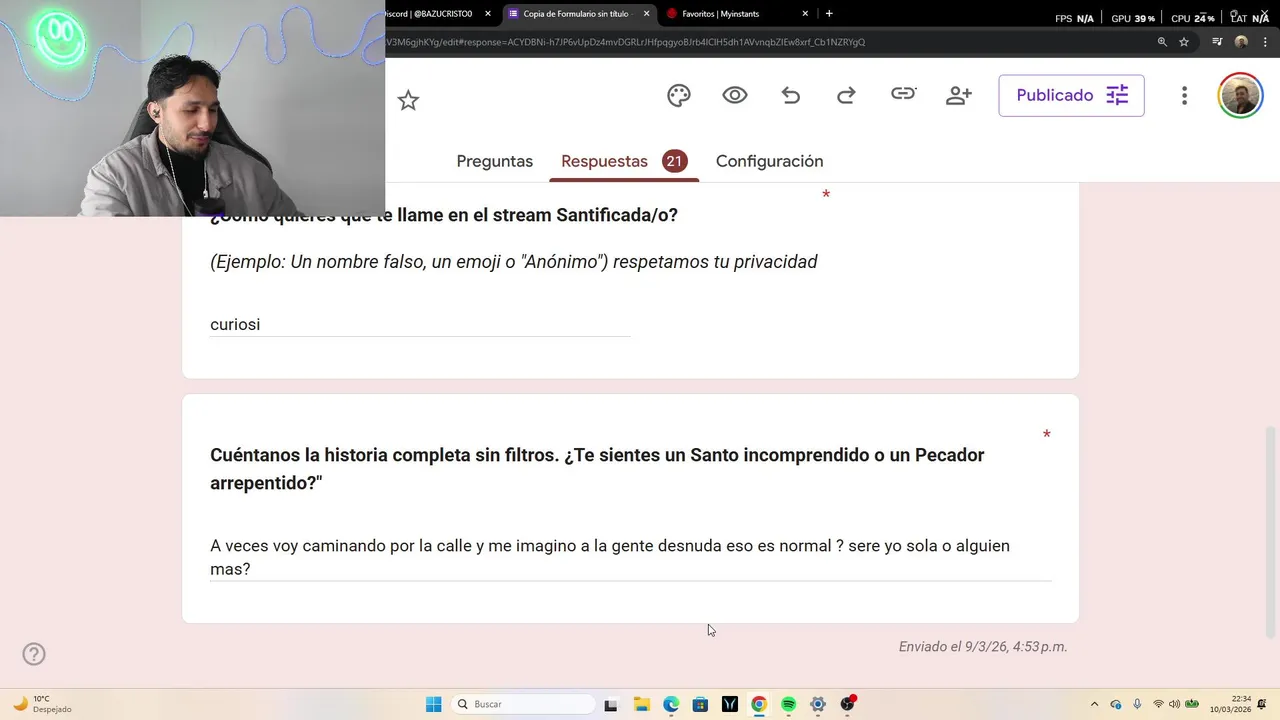Open the Wi-Fi network tray icon
This screenshot has height=720, width=1280.
coord(1158,704)
